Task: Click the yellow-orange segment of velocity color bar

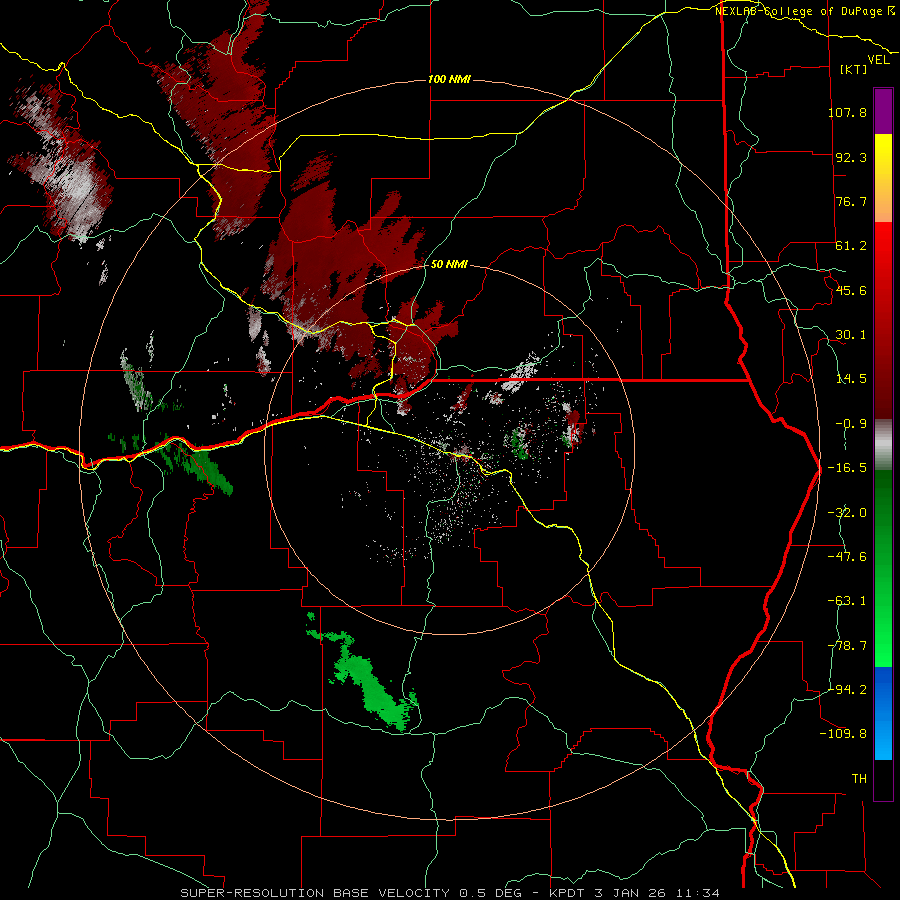Action: [883, 178]
